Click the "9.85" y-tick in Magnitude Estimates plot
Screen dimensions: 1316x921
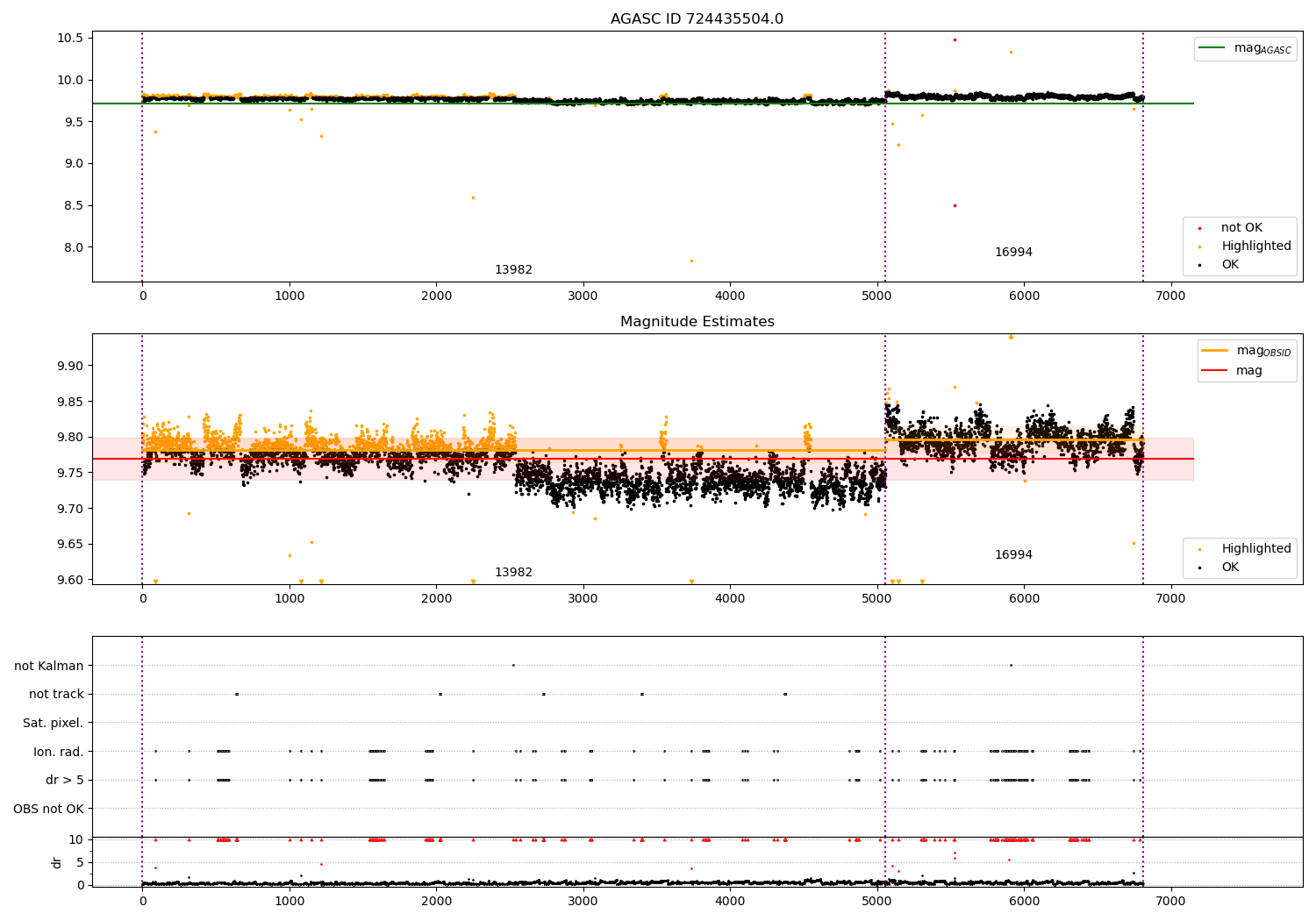click(70, 402)
